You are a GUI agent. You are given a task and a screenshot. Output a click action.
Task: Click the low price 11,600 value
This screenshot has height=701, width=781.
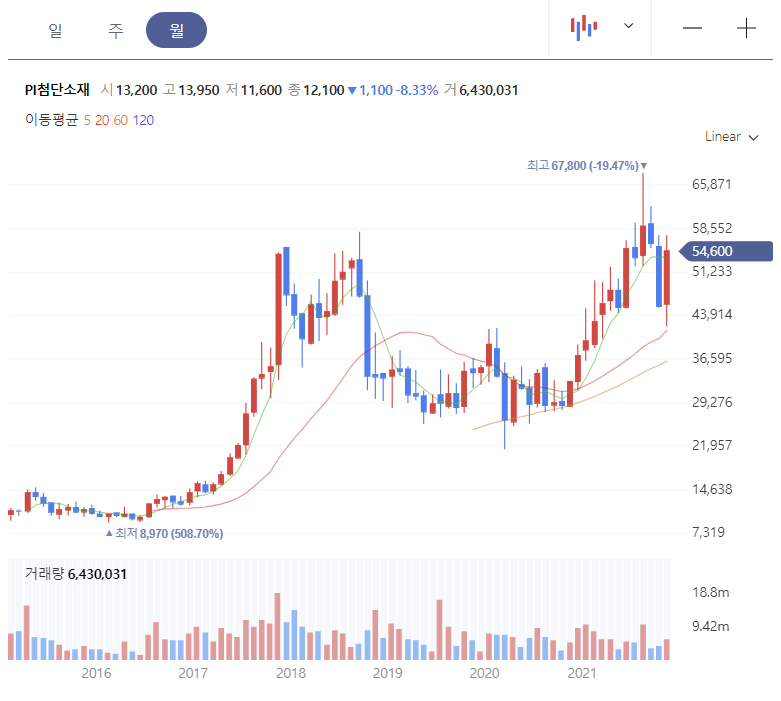click(261, 90)
